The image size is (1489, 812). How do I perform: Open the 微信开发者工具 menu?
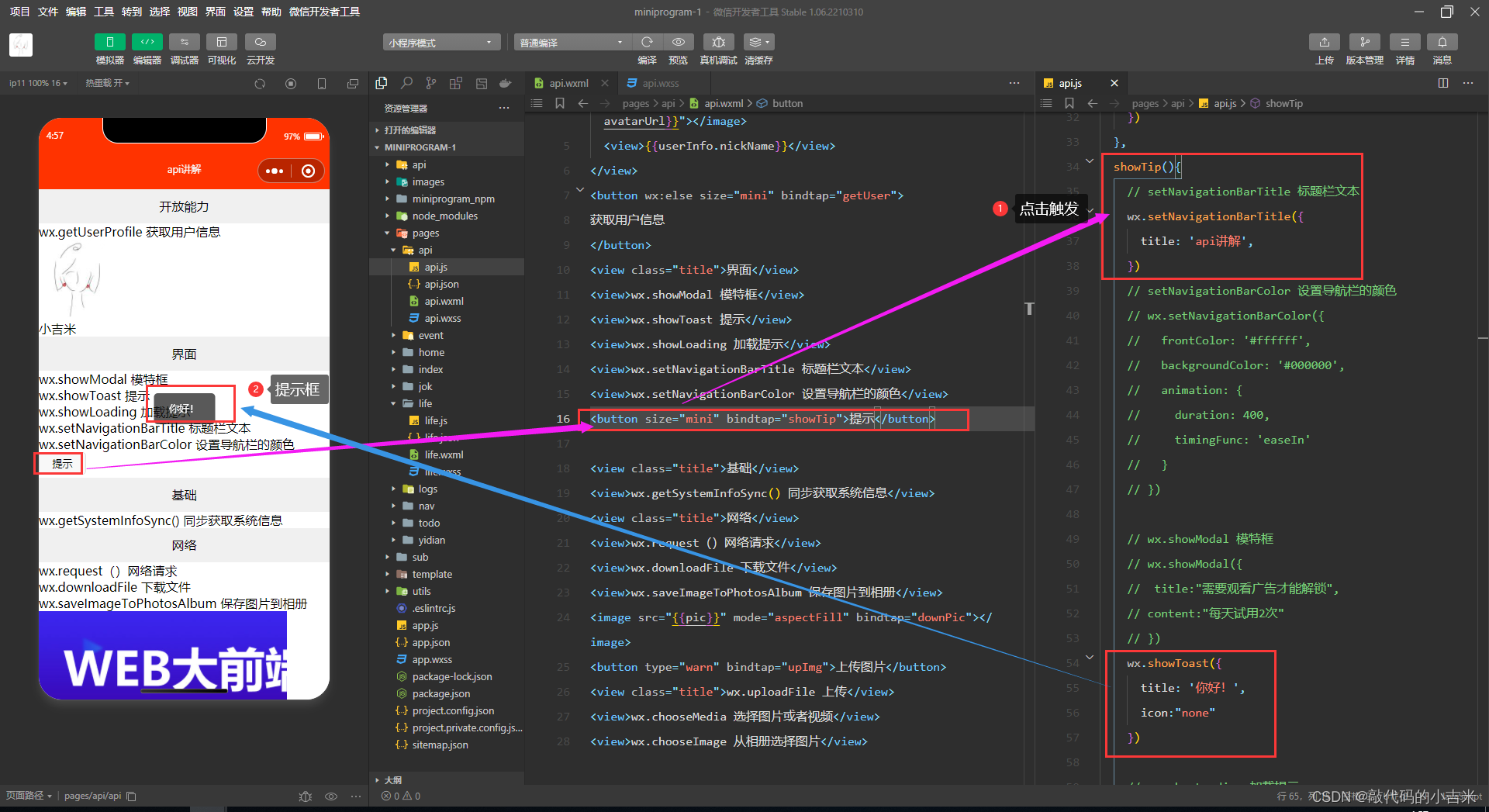324,12
